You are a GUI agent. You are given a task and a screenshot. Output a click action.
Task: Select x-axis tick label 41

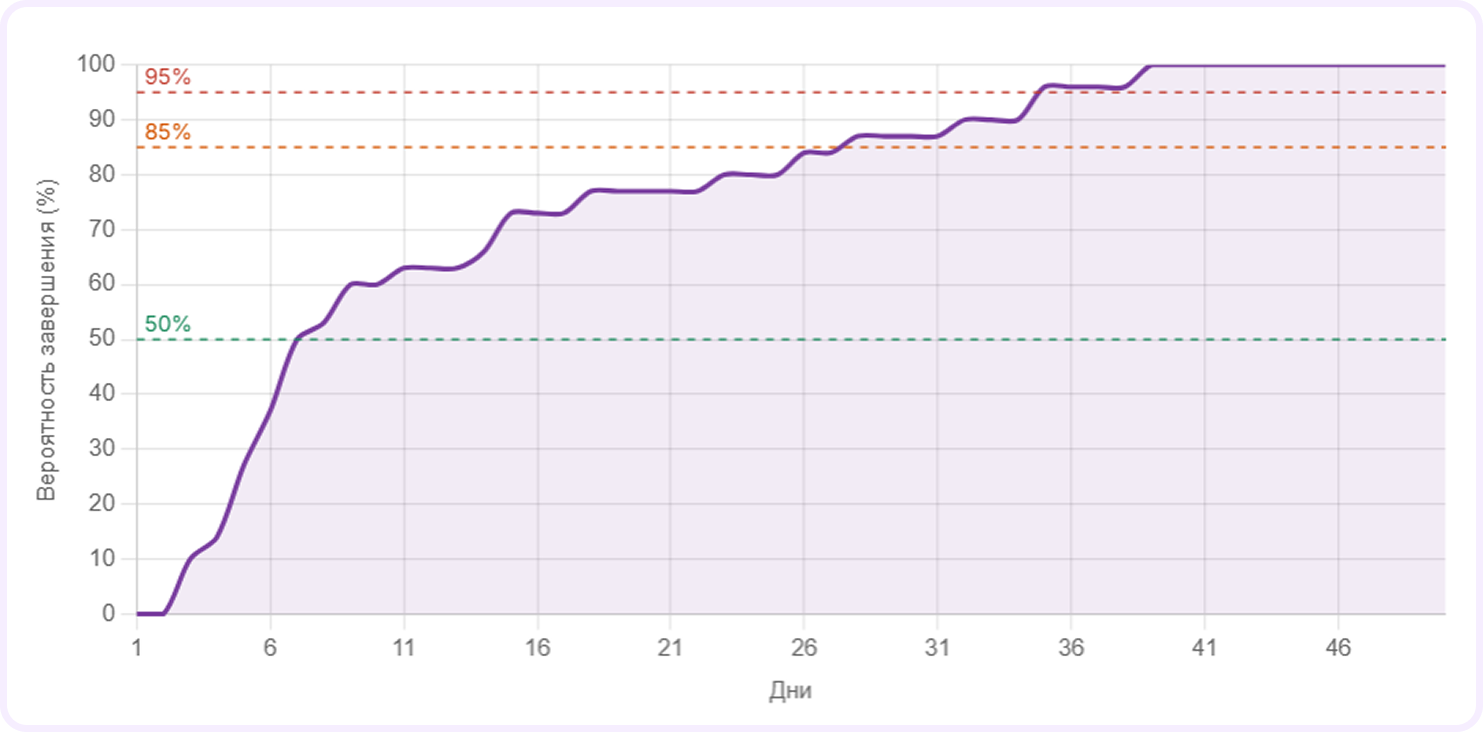1204,648
